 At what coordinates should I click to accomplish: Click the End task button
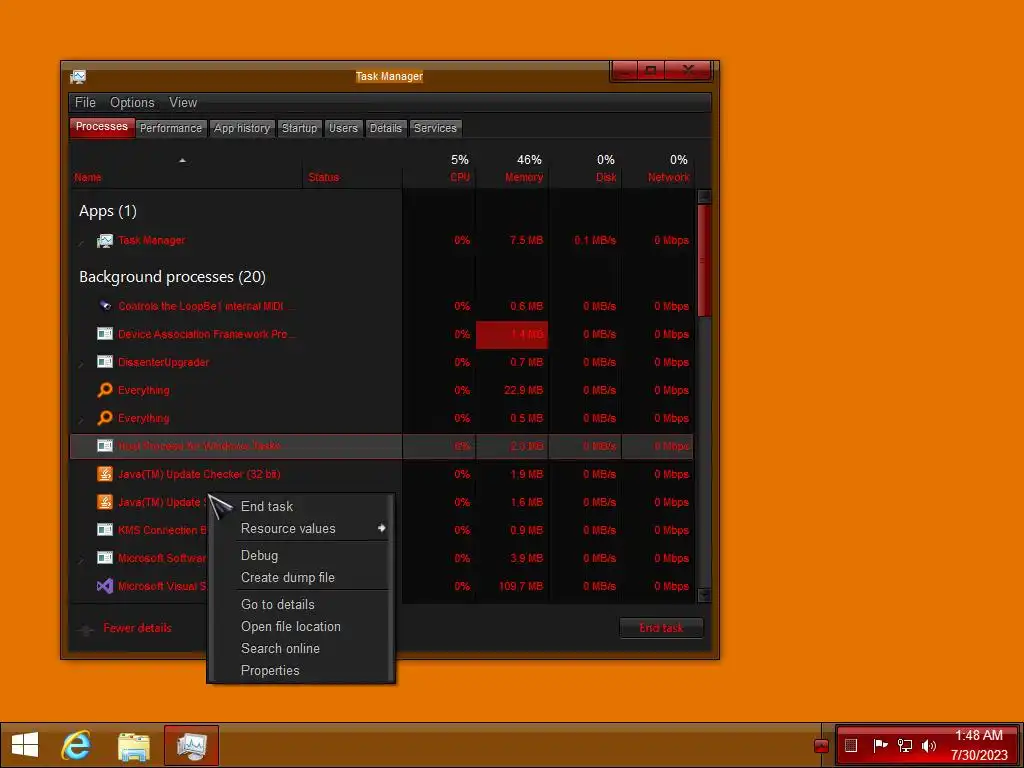point(661,628)
